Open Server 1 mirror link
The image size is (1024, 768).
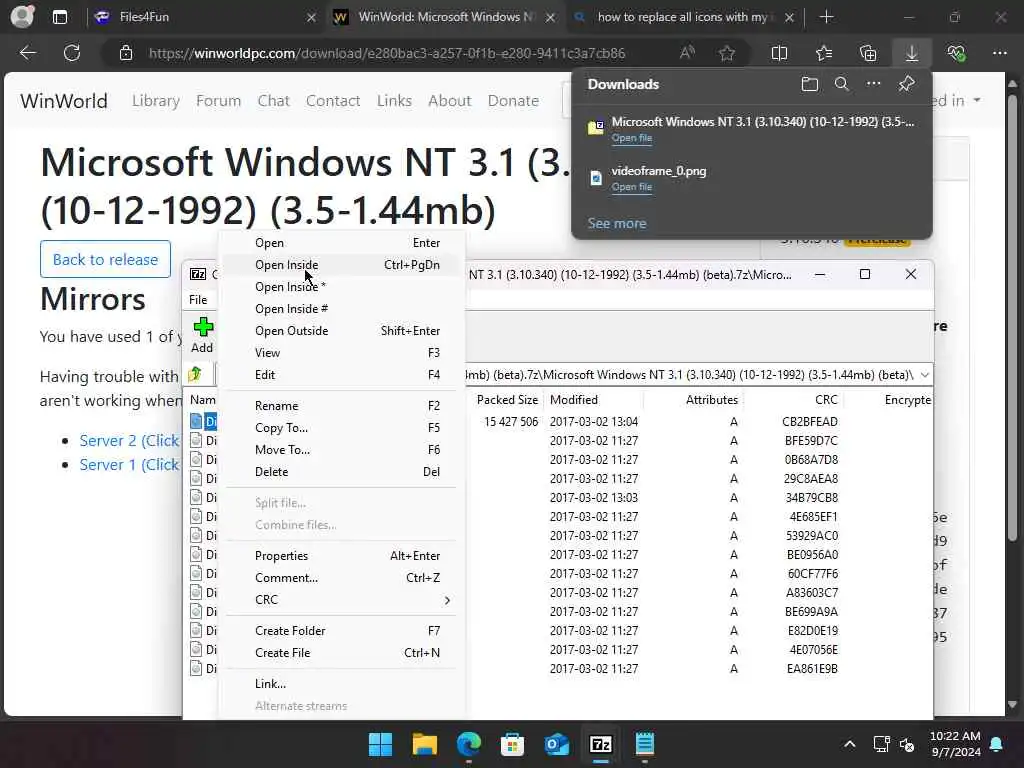click(129, 465)
